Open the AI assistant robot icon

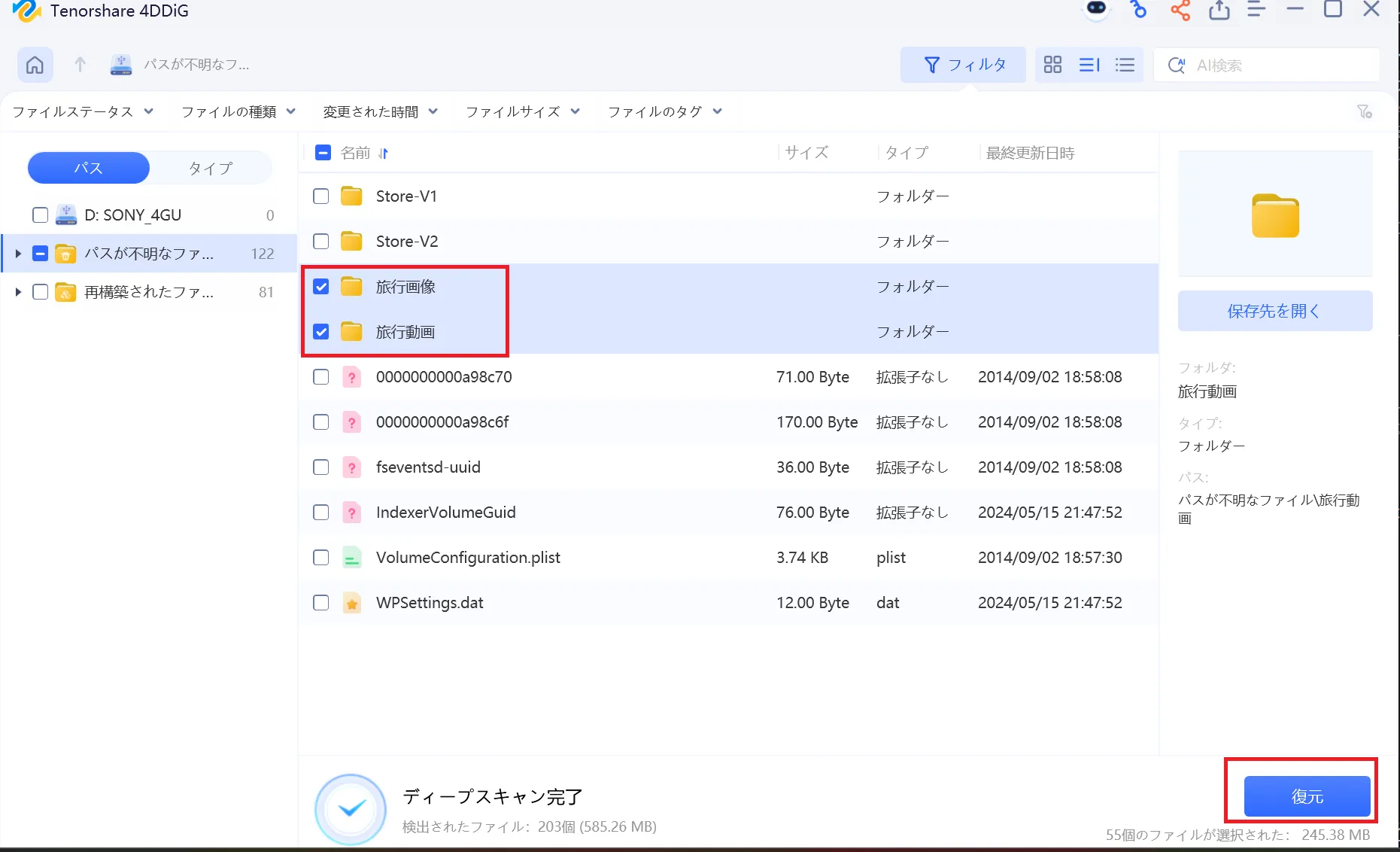point(1096,11)
